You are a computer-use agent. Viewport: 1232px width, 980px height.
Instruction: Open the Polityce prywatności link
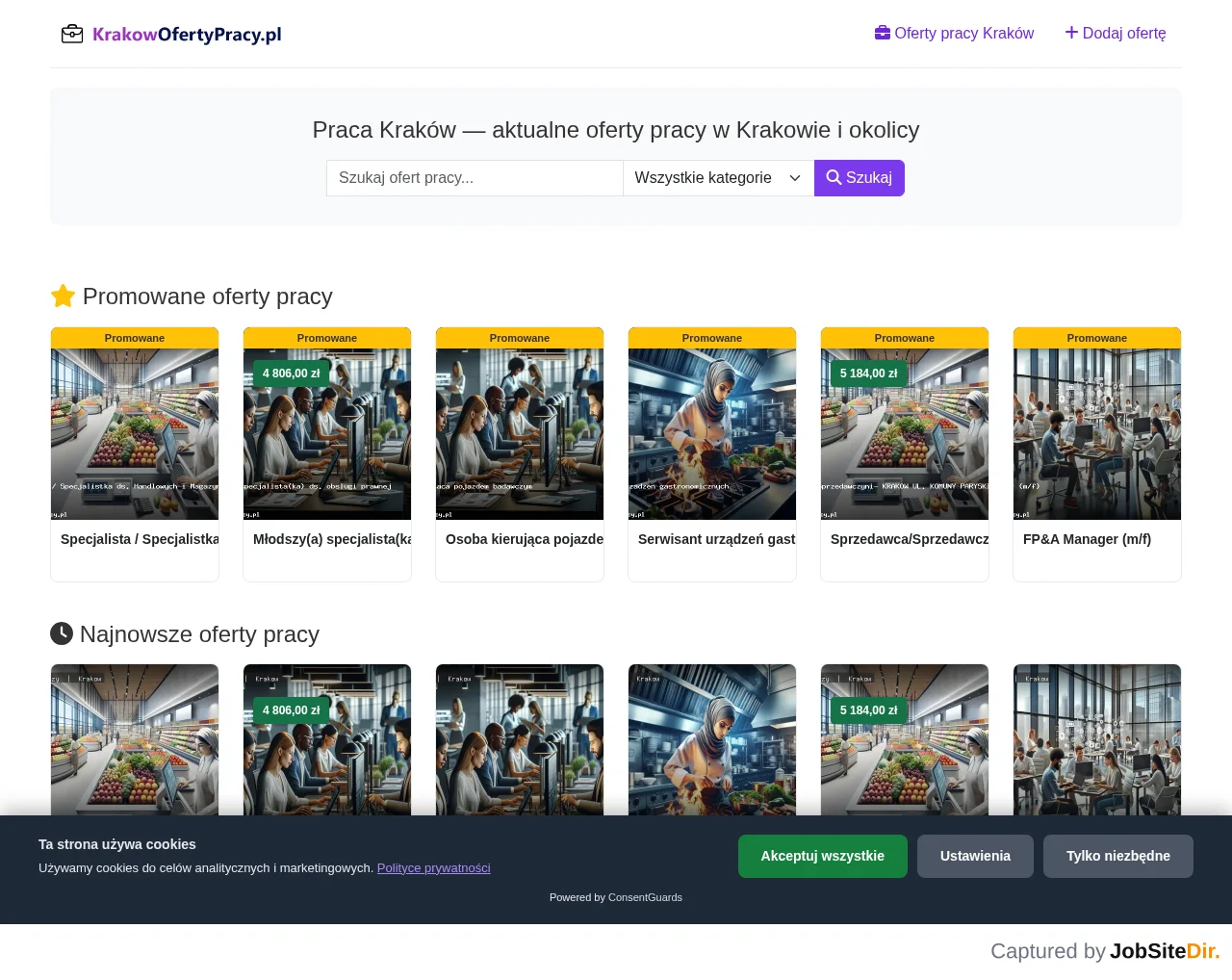pos(433,867)
